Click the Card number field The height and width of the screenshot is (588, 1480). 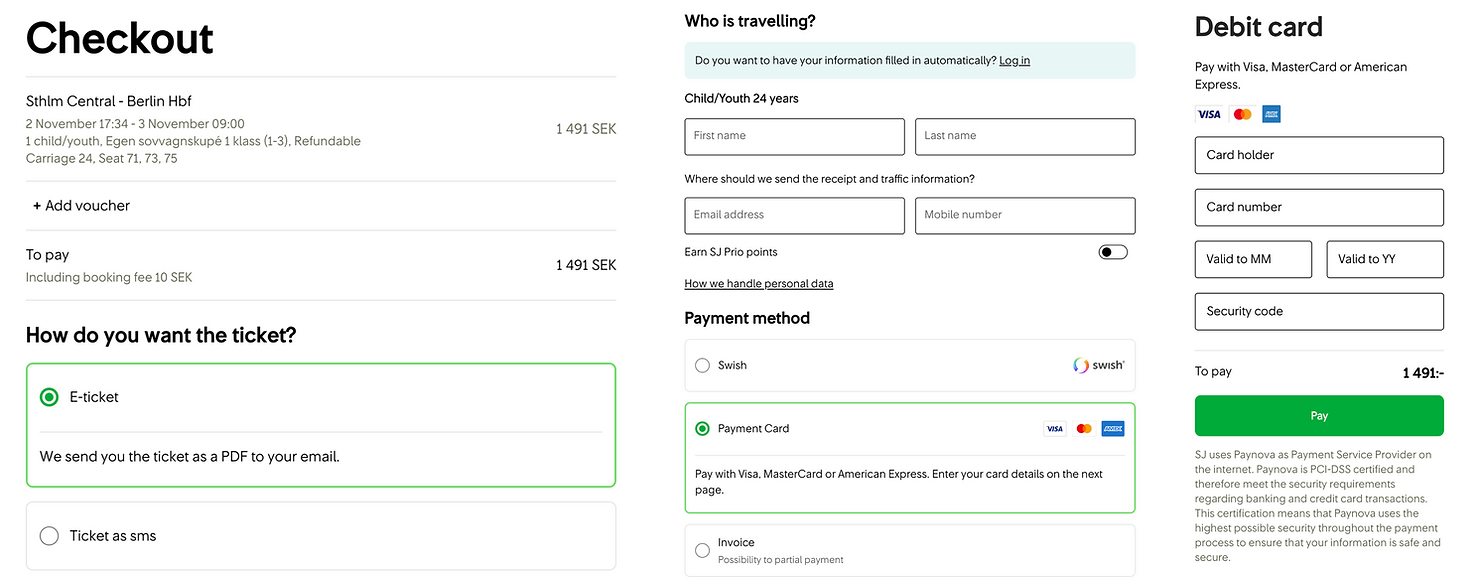(x=1319, y=207)
